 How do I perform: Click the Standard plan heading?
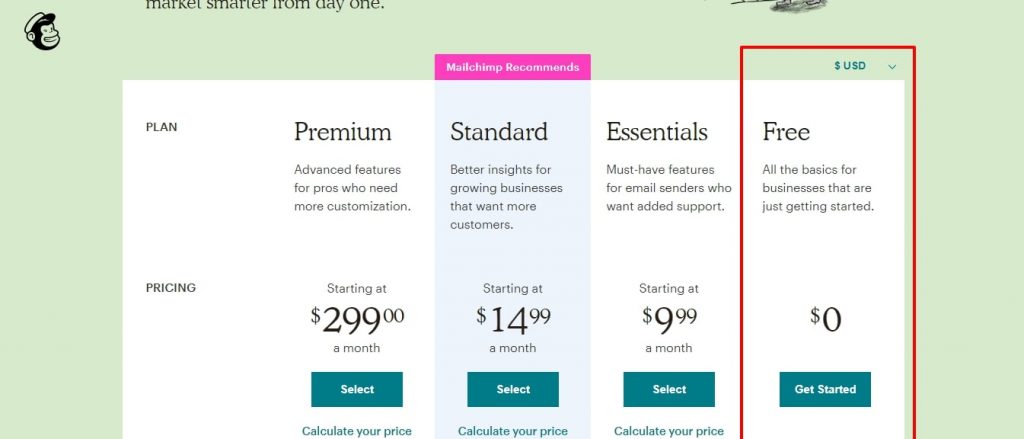[x=499, y=132]
